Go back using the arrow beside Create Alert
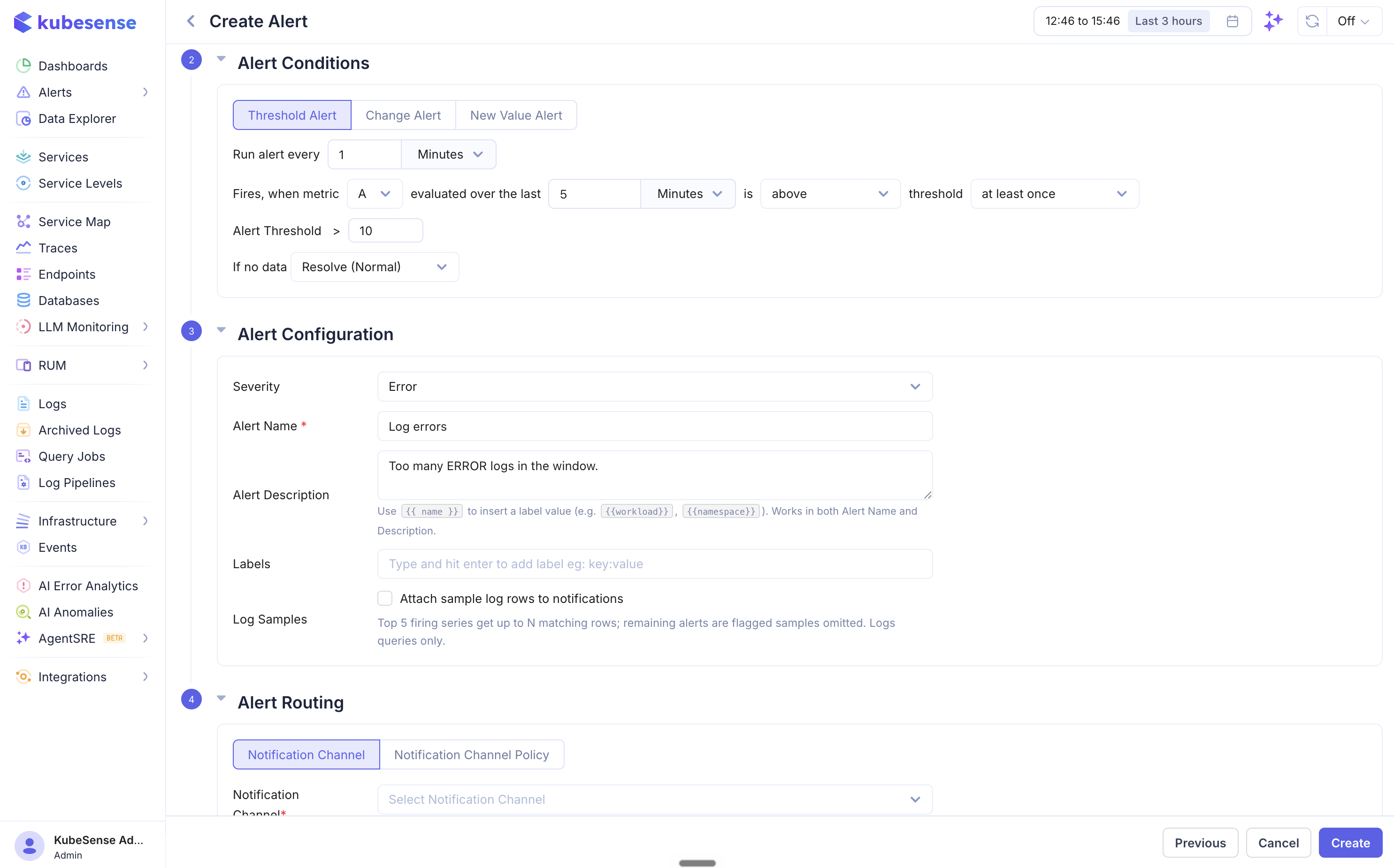1394x868 pixels. pos(191,21)
